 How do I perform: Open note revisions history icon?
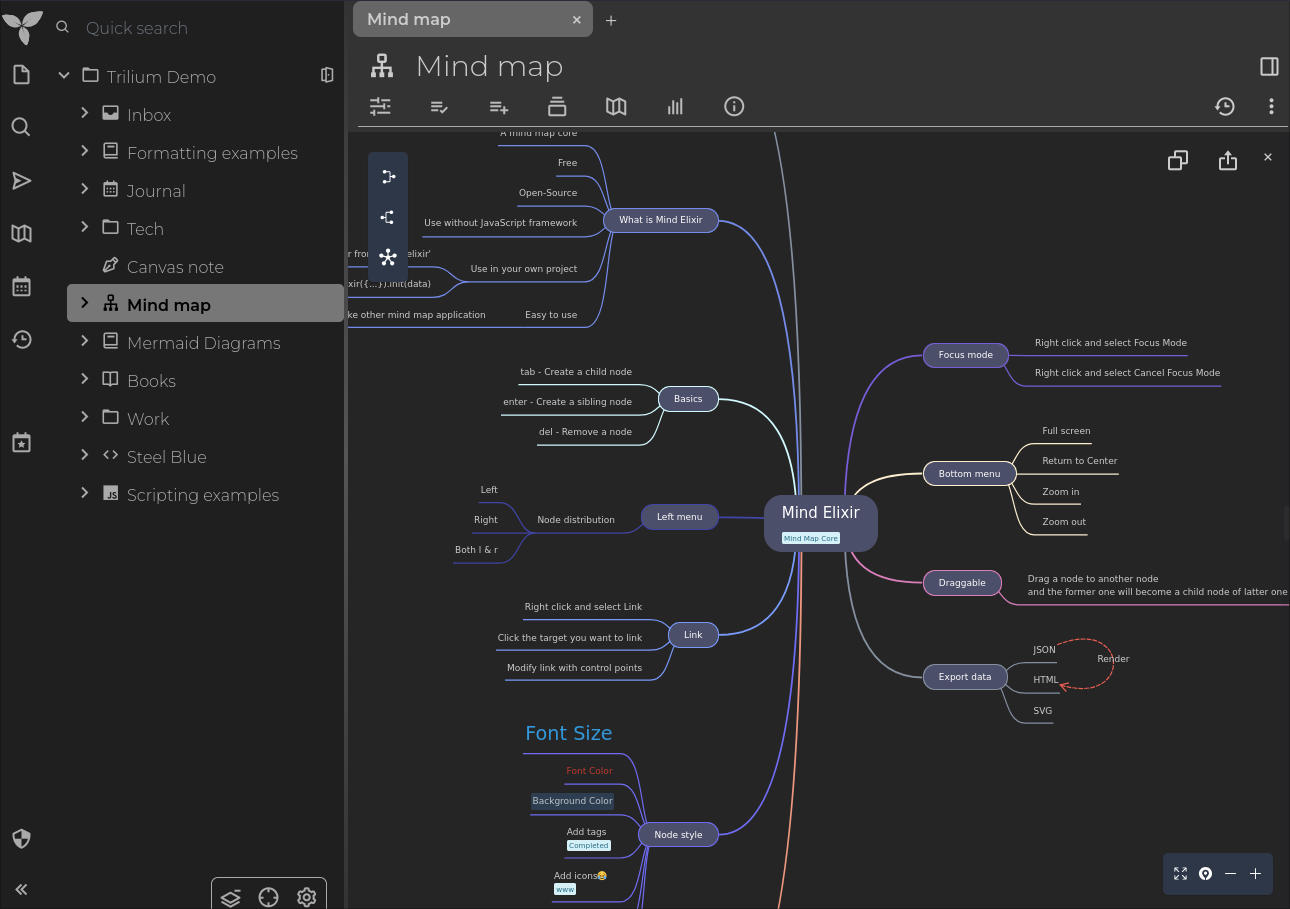(x=1224, y=106)
